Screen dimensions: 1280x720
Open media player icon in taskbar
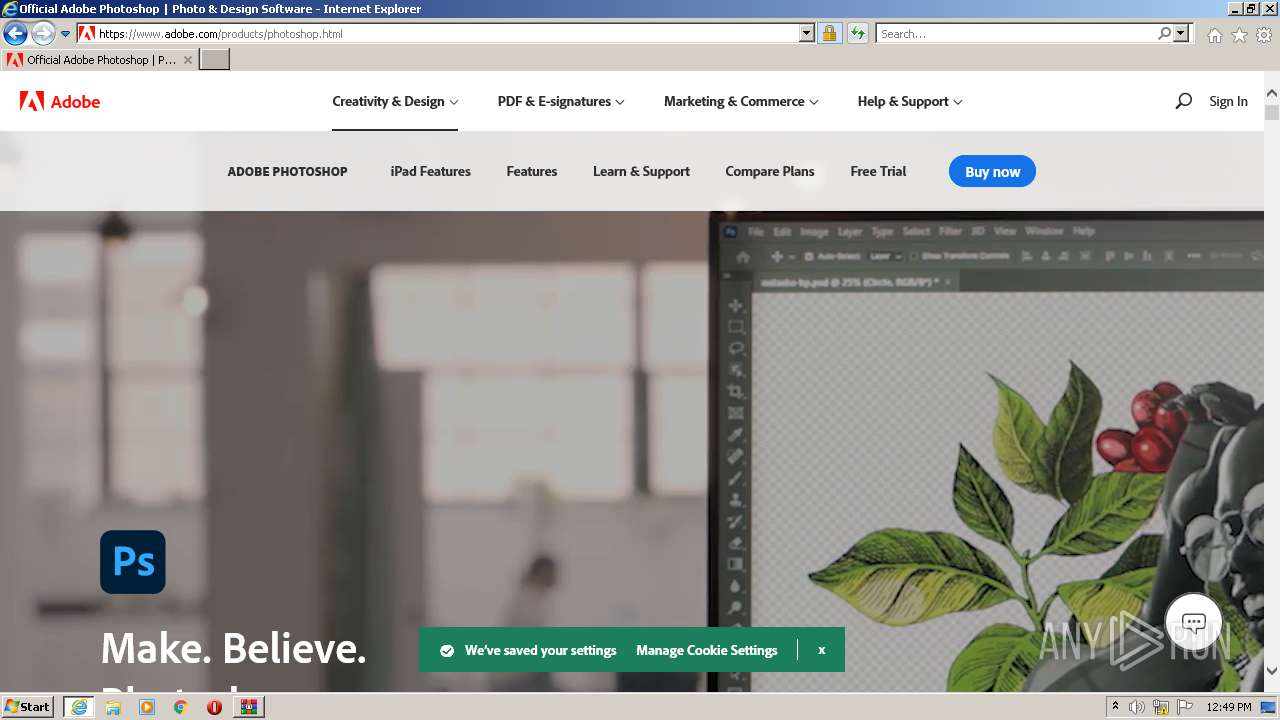147,707
